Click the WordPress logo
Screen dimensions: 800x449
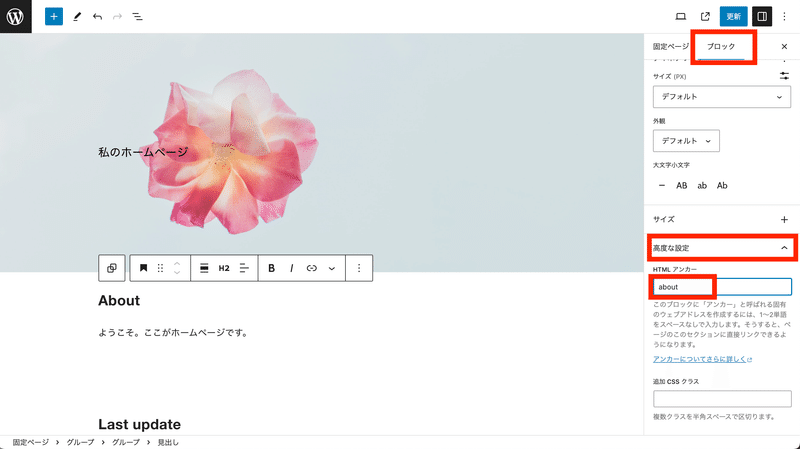(15, 16)
